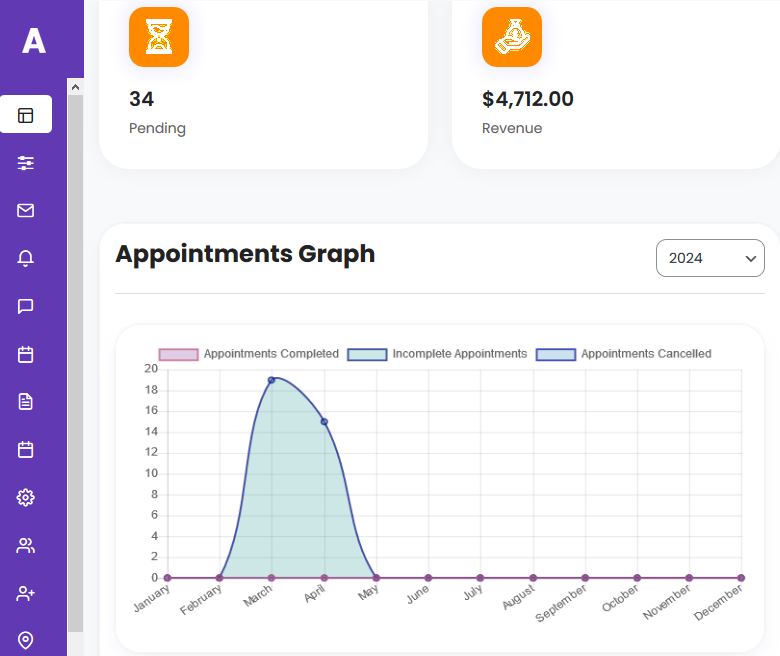Click the June zero data point
Image resolution: width=780 pixels, height=656 pixels.
(428, 578)
